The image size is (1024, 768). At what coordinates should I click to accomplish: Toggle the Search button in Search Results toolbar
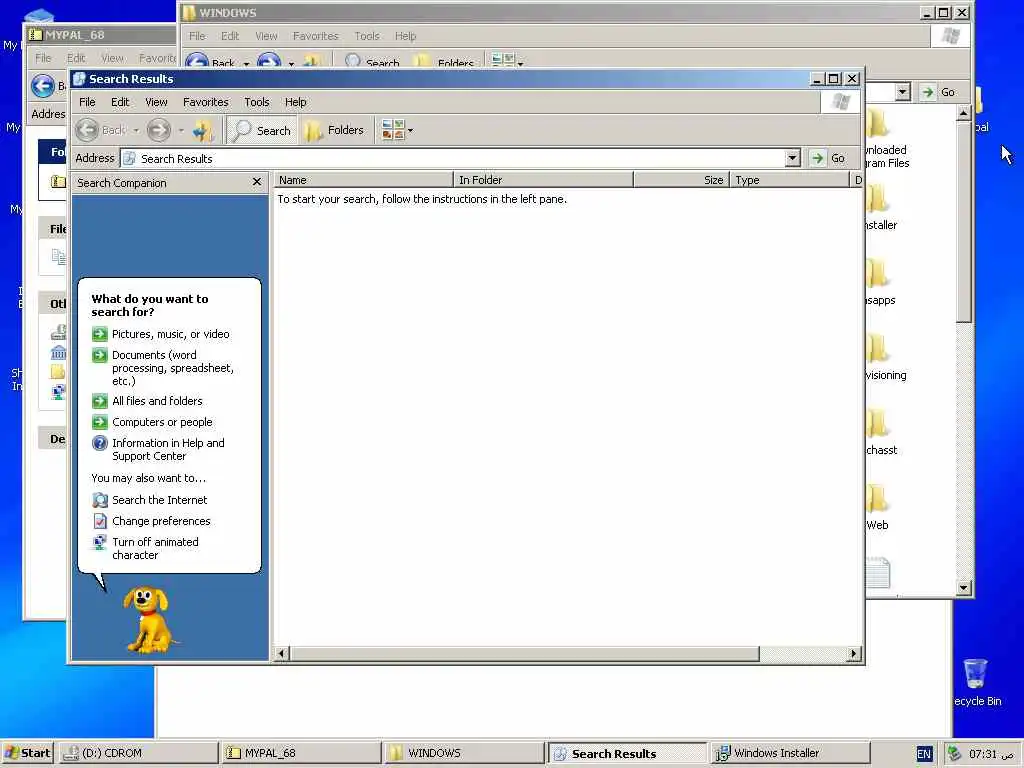[262, 130]
